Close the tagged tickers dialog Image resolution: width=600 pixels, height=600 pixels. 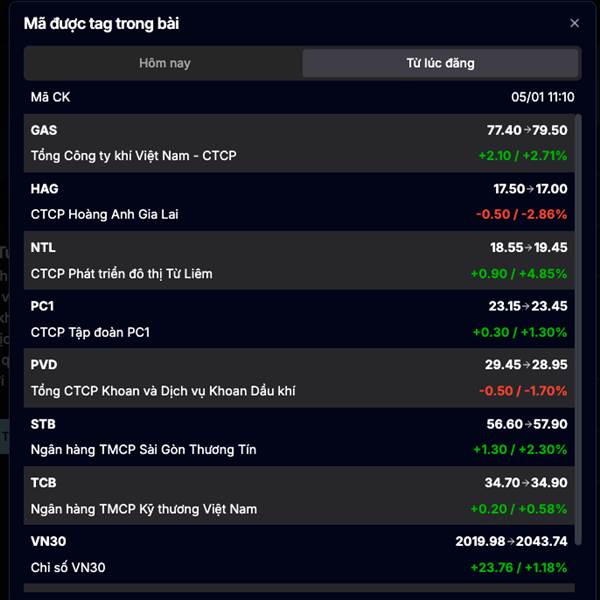574,23
